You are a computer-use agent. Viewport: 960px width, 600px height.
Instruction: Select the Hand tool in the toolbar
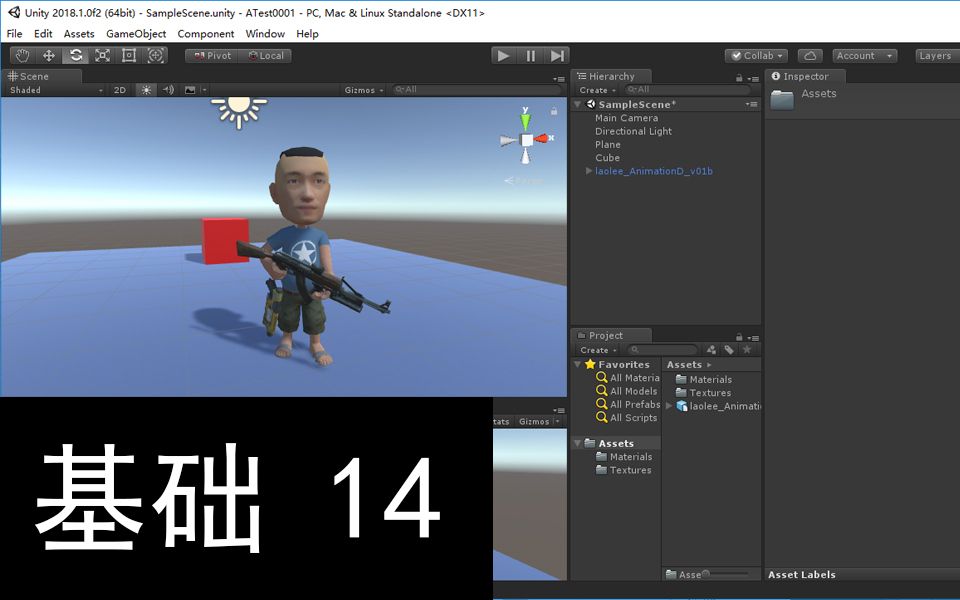[21, 55]
